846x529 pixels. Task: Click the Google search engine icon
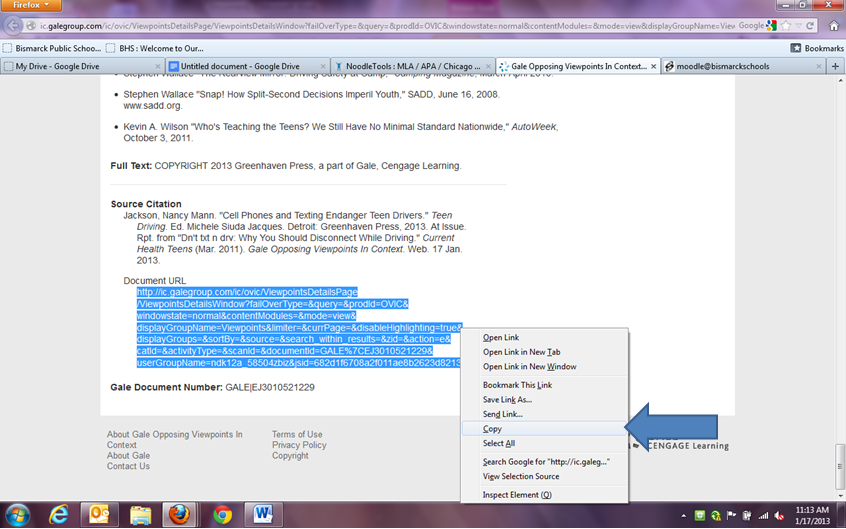click(771, 25)
